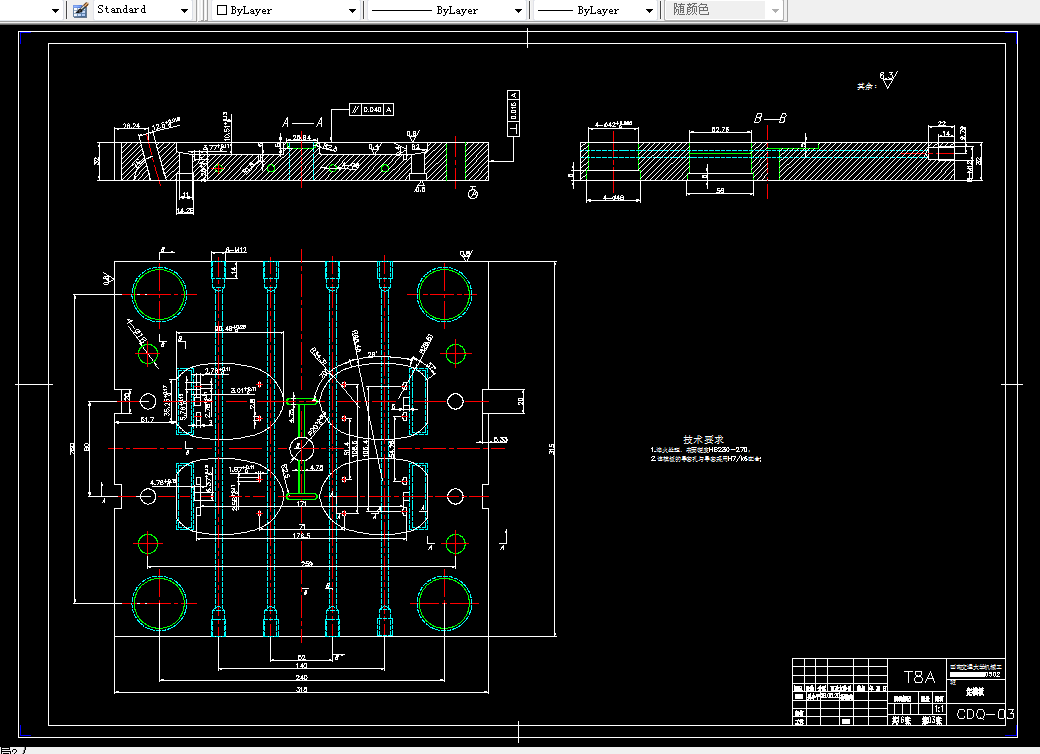The height and width of the screenshot is (754, 1040).
Task: Select the 178.5 dimension text
Action: tap(302, 535)
